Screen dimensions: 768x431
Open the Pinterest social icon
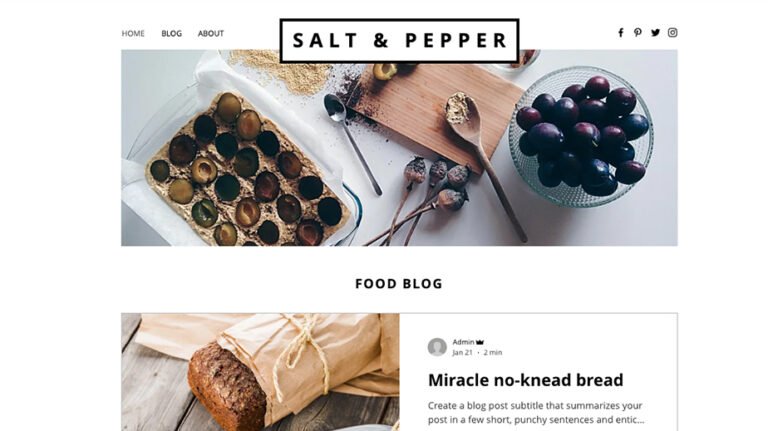coord(638,33)
